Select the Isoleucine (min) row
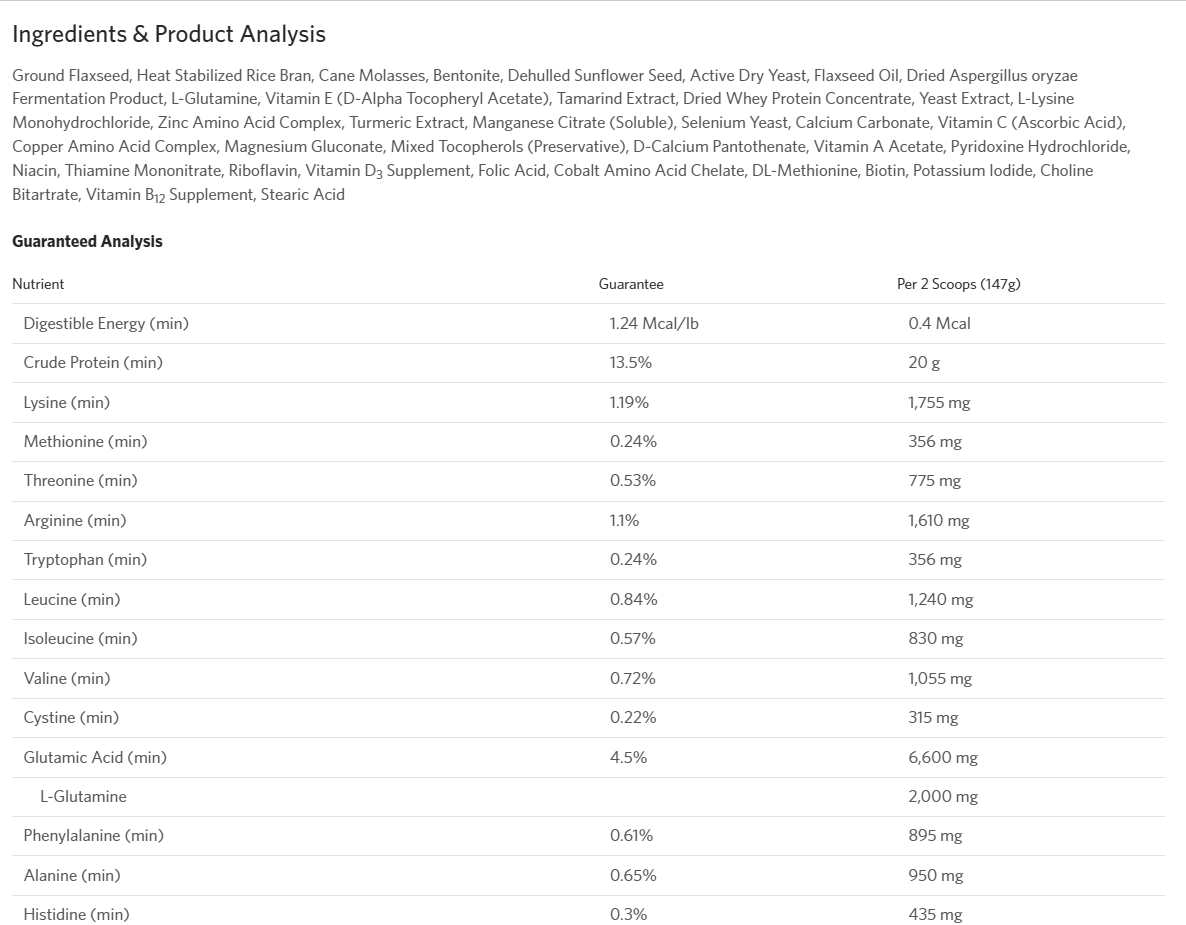1186x925 pixels. click(588, 639)
